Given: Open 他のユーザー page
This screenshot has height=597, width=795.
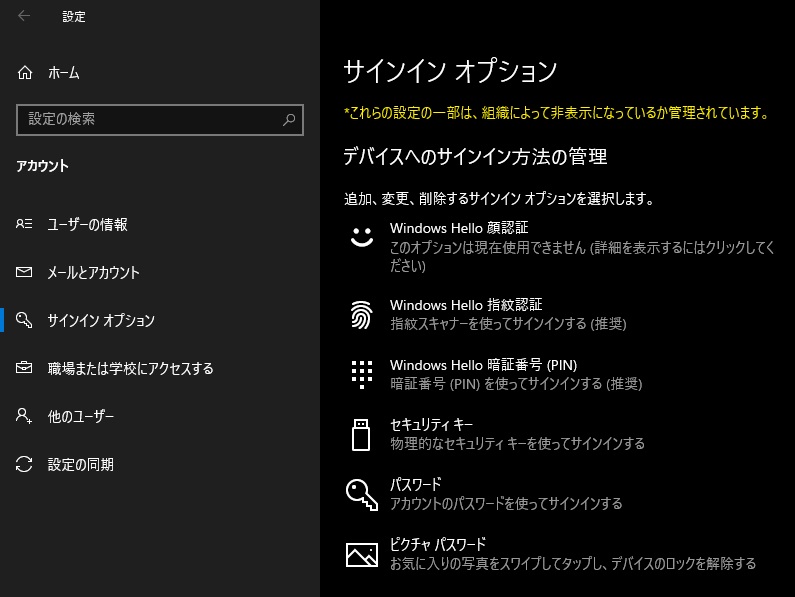Looking at the screenshot, I should point(160,416).
